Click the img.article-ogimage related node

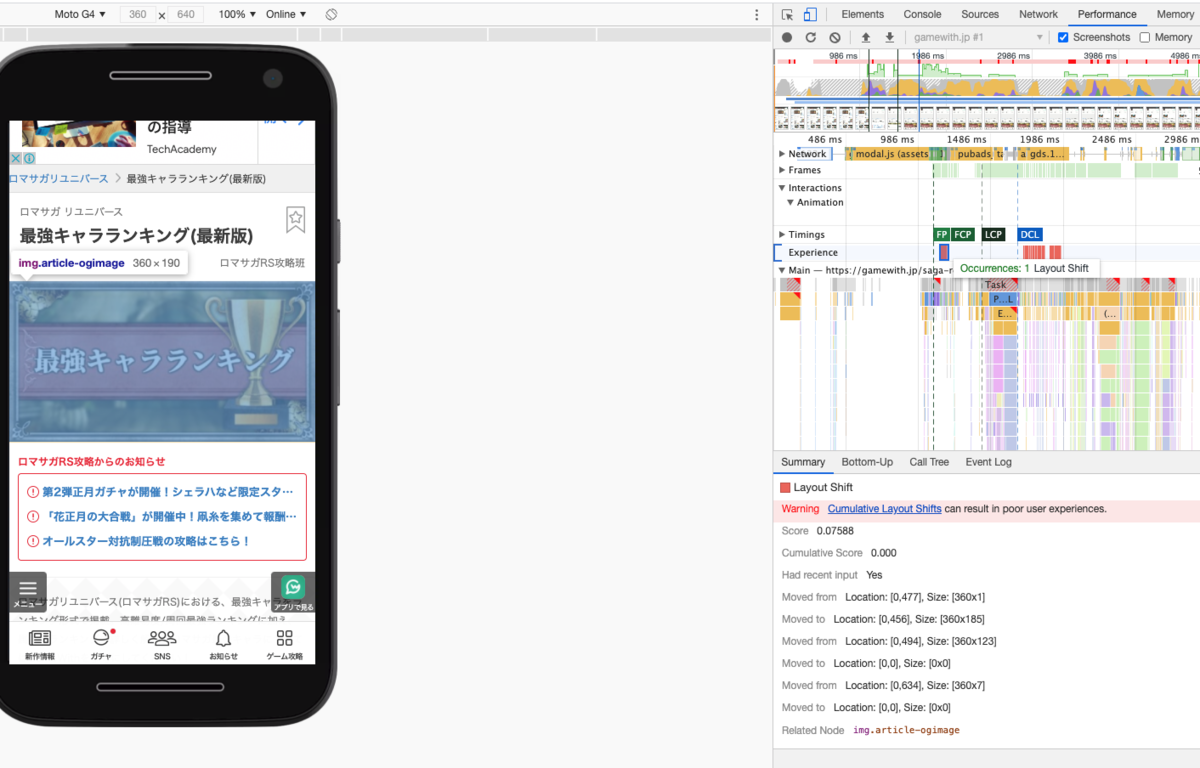[906, 730]
